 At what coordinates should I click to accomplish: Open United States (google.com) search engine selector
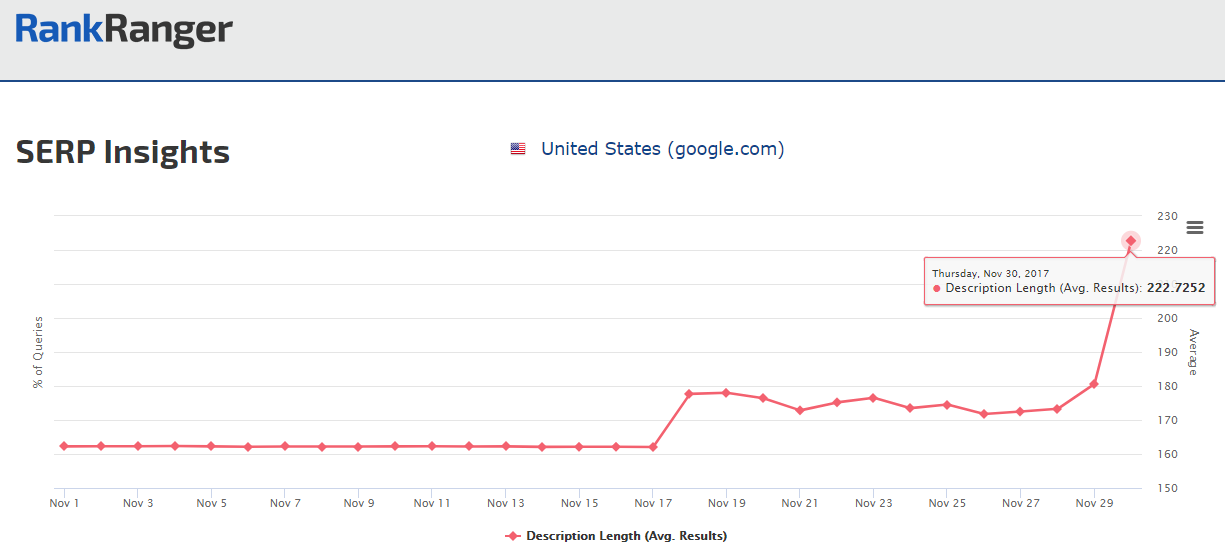tap(662, 149)
